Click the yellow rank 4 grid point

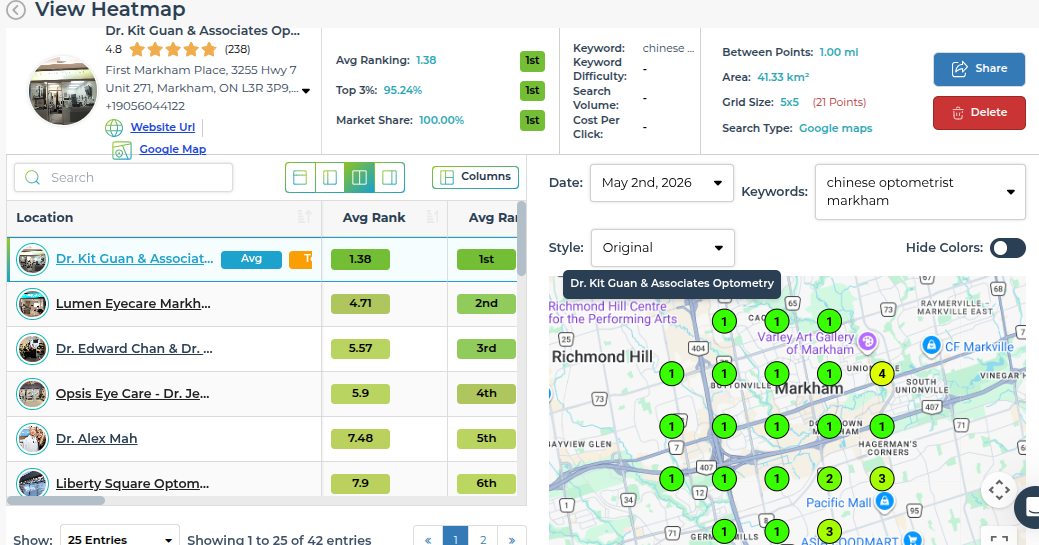click(x=881, y=374)
